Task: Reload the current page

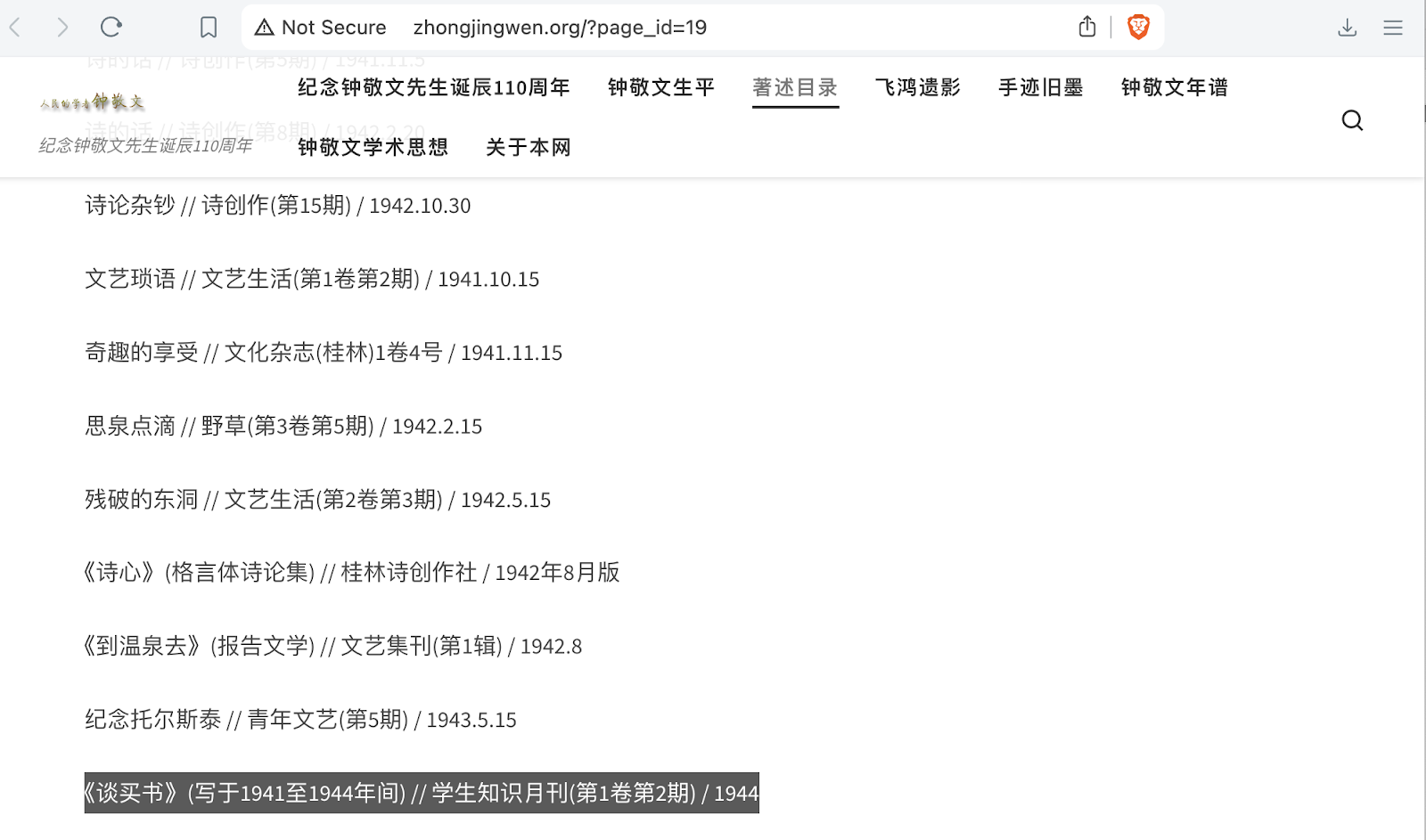Action: tap(111, 28)
